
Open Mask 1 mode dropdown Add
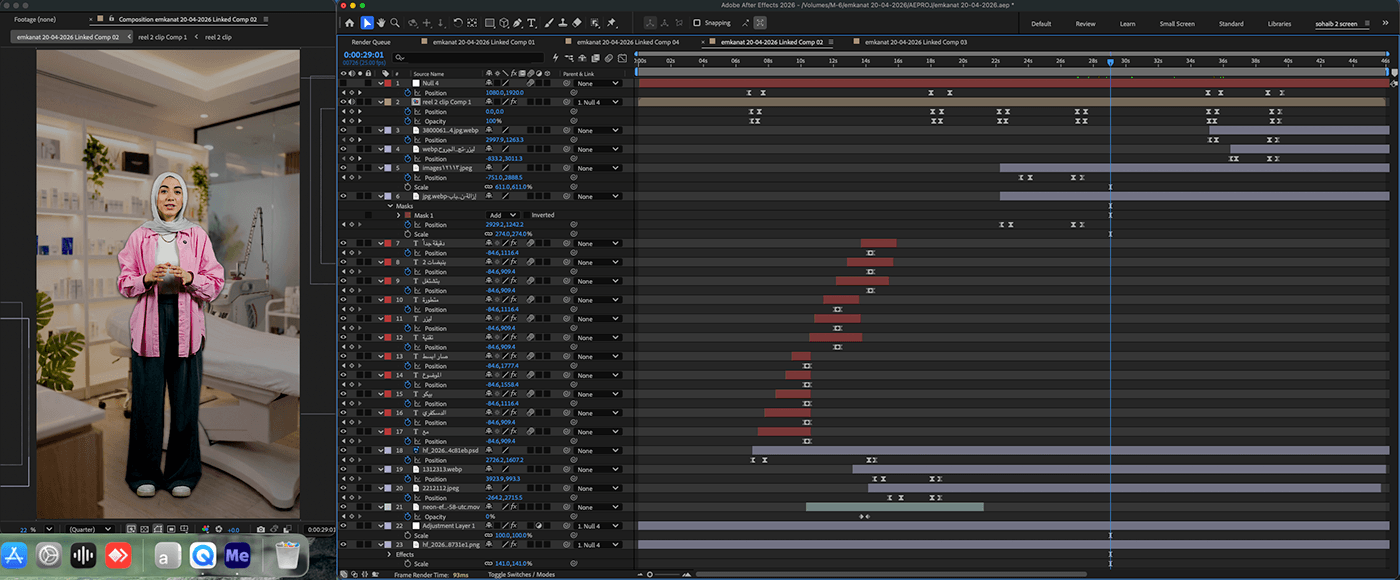(x=503, y=215)
